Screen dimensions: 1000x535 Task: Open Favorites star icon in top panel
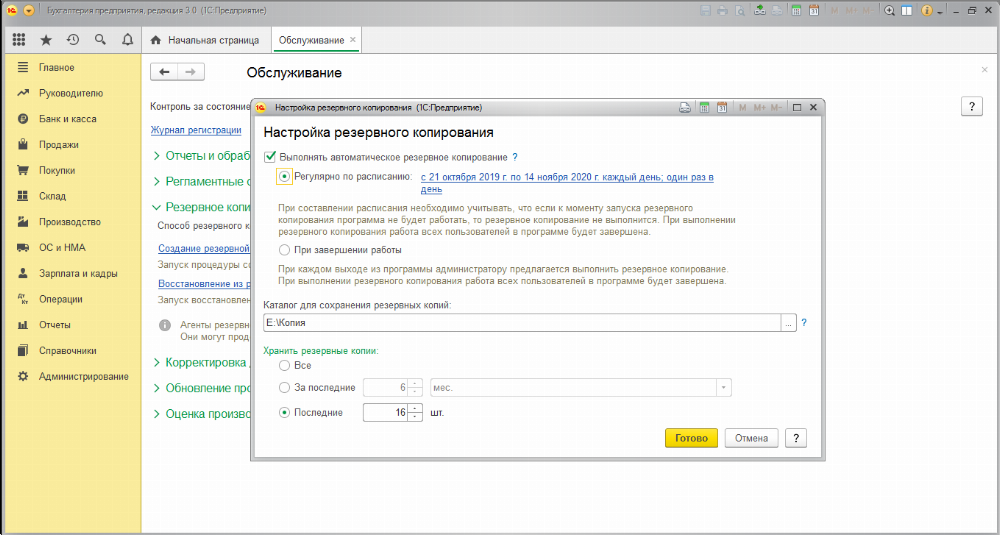point(46,40)
